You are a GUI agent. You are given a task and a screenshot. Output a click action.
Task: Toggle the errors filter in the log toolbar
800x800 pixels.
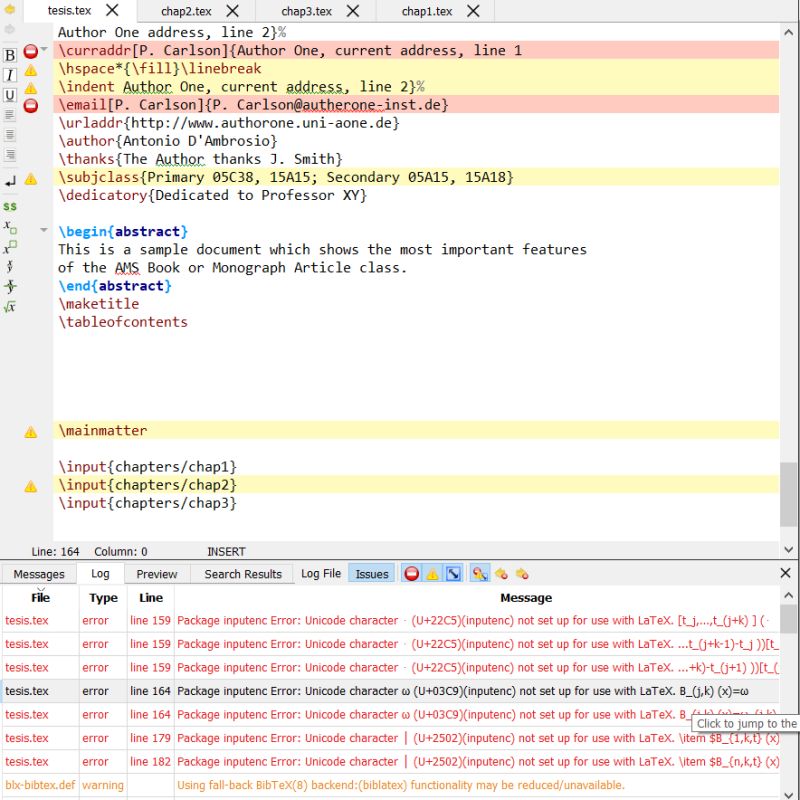click(x=412, y=573)
